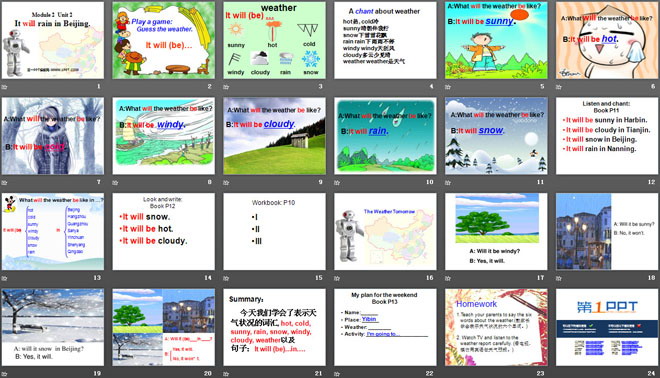660x378 pixels.
Task: Select the 'Workbook: P10' slide
Action: 274,231
